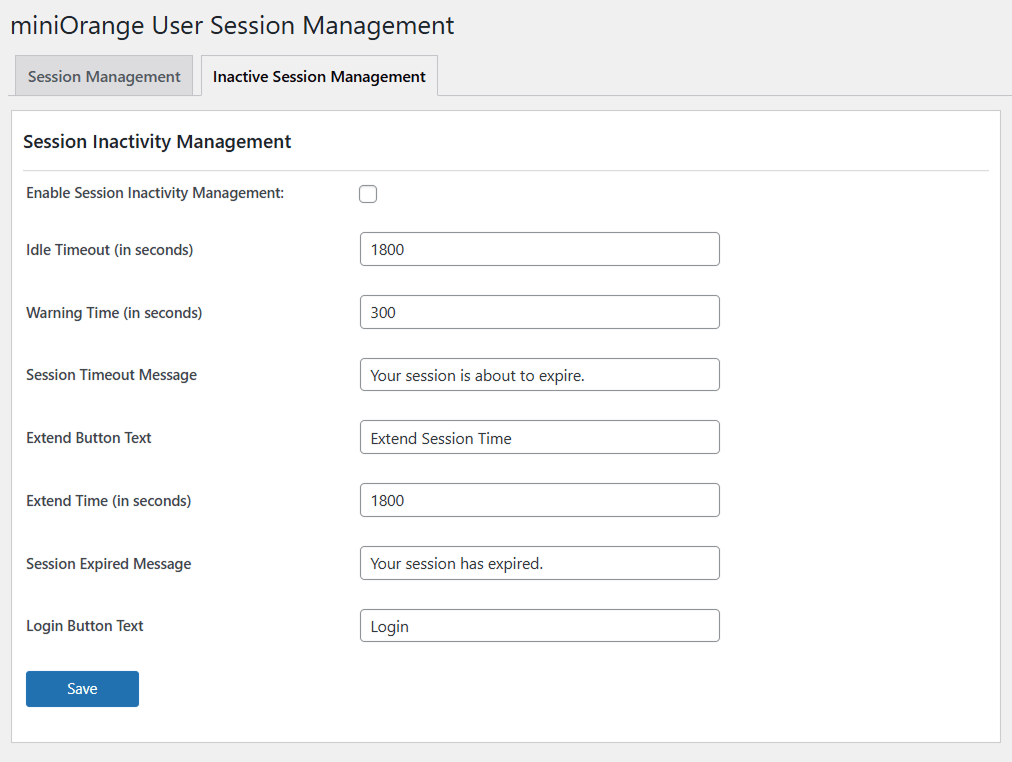The image size is (1012, 762).
Task: Click the Enable Session Inactivity Management label
Action: point(155,193)
